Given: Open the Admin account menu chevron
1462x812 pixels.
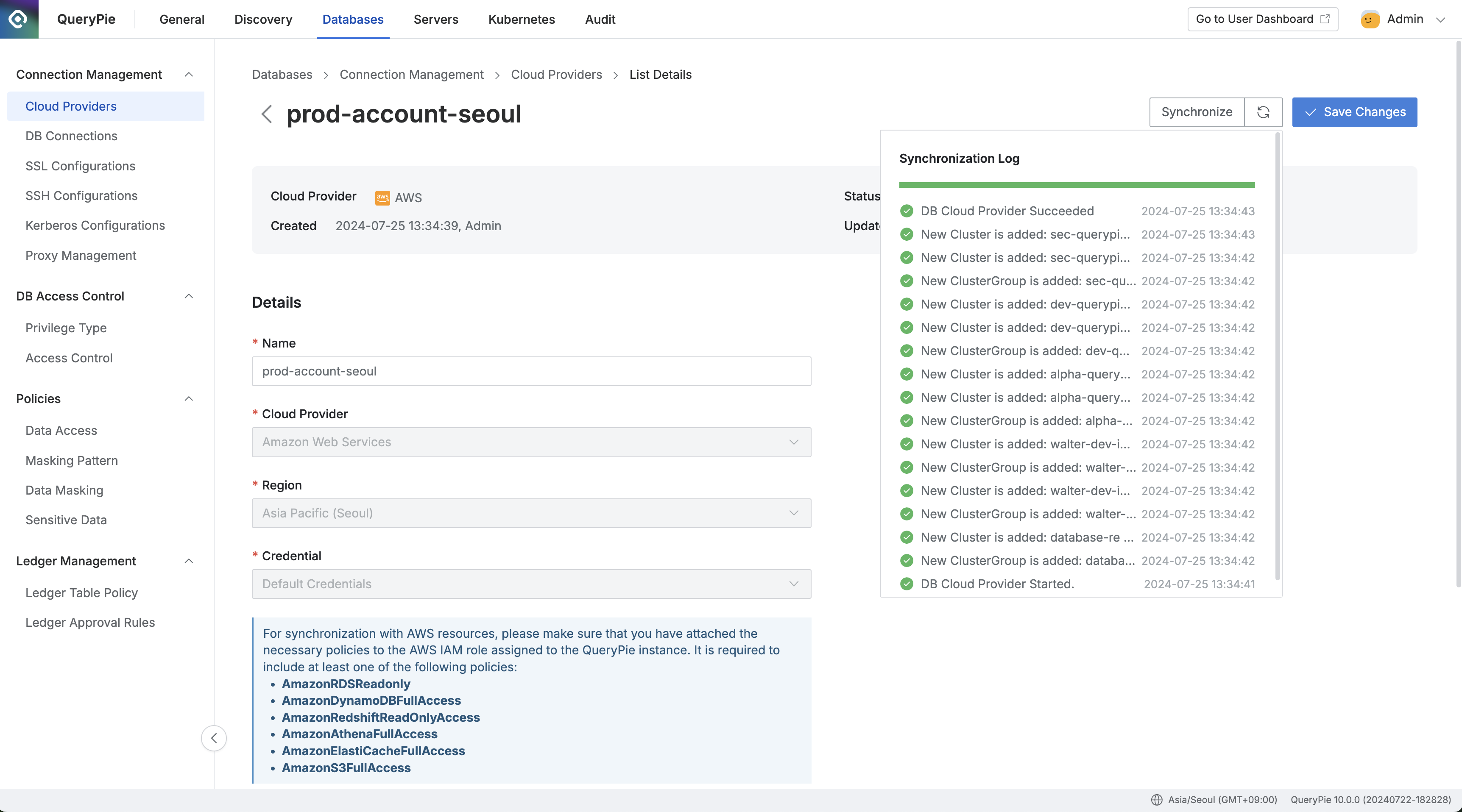Looking at the screenshot, I should coord(1440,19).
